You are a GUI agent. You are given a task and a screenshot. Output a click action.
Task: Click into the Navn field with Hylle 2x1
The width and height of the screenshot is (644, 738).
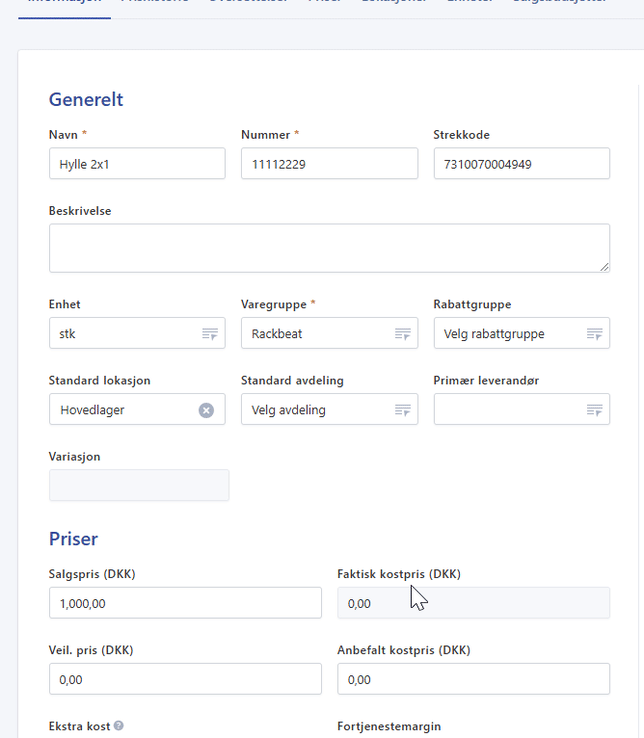click(x=136, y=164)
